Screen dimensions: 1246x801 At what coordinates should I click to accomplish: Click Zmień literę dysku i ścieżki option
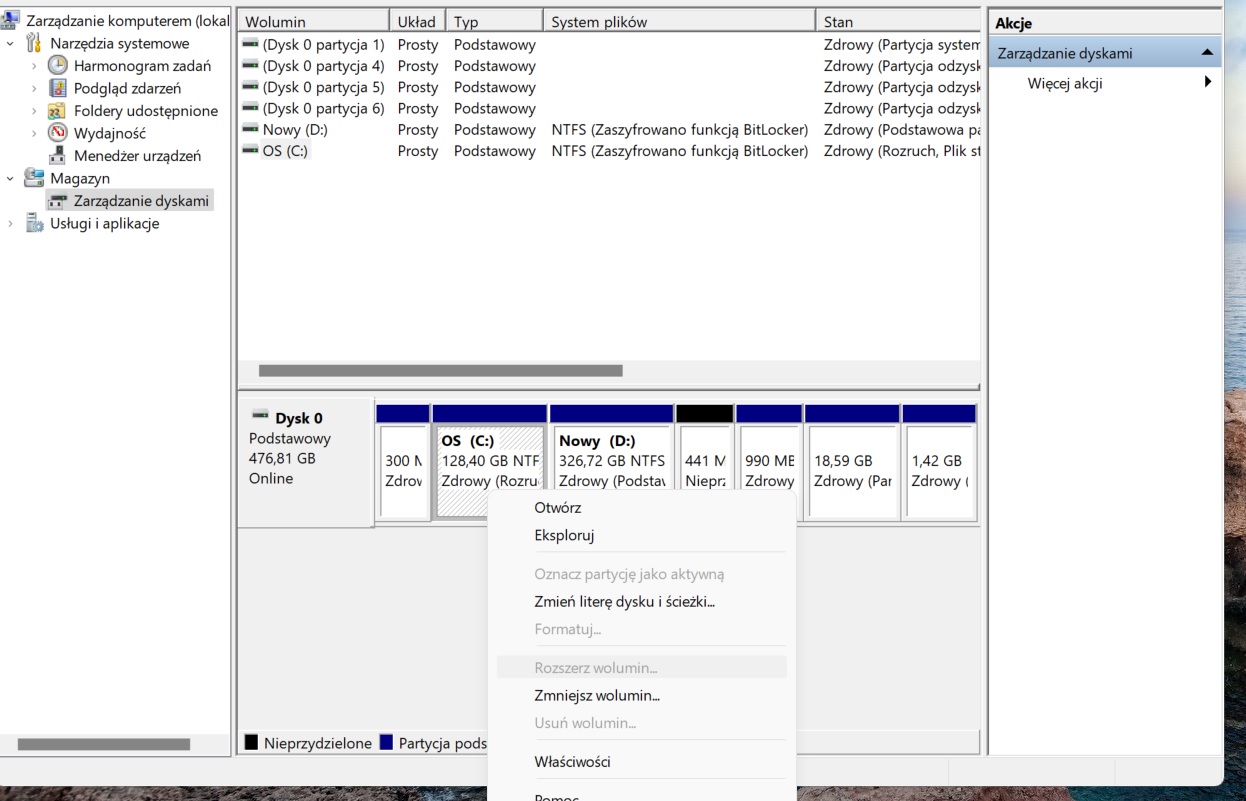[x=624, y=601]
